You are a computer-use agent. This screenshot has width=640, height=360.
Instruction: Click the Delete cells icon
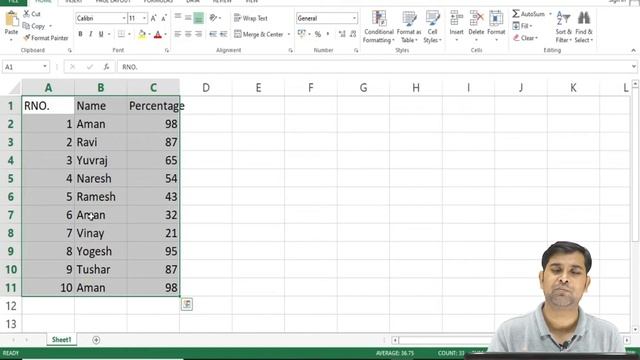tap(476, 19)
